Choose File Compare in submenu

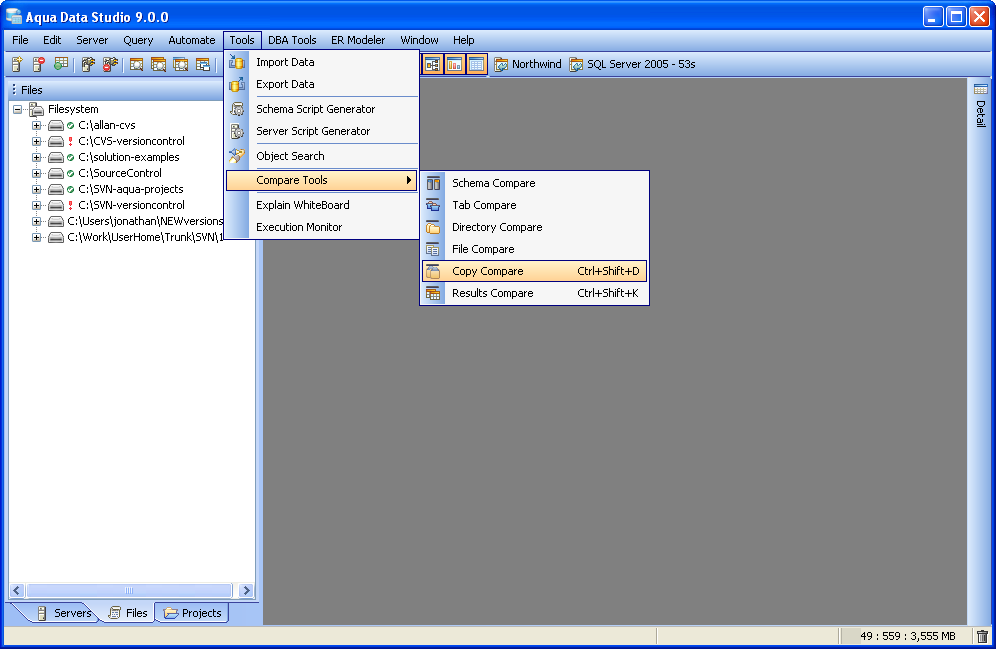pyautogui.click(x=534, y=249)
